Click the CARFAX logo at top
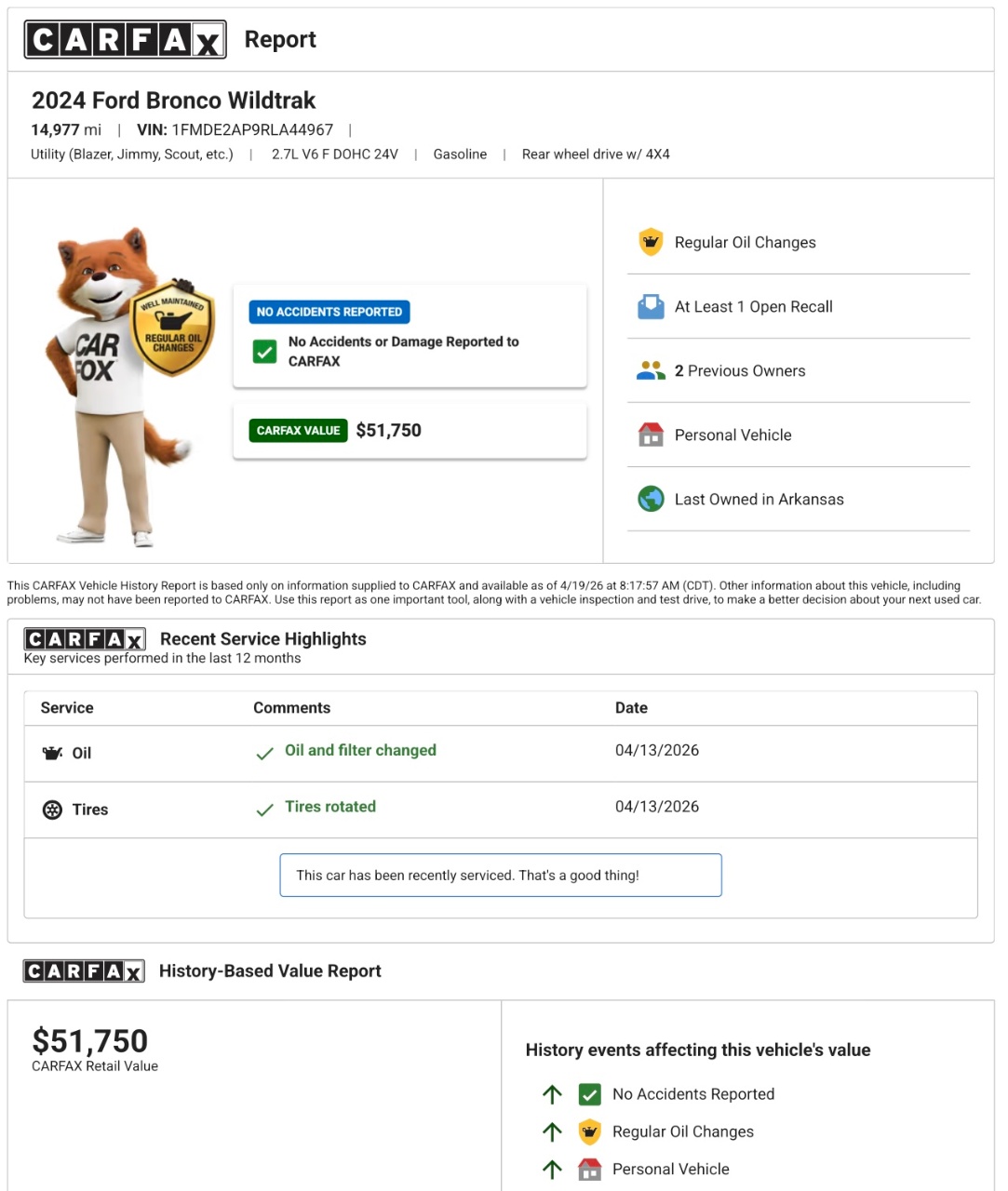1008x1191 pixels. 125,40
